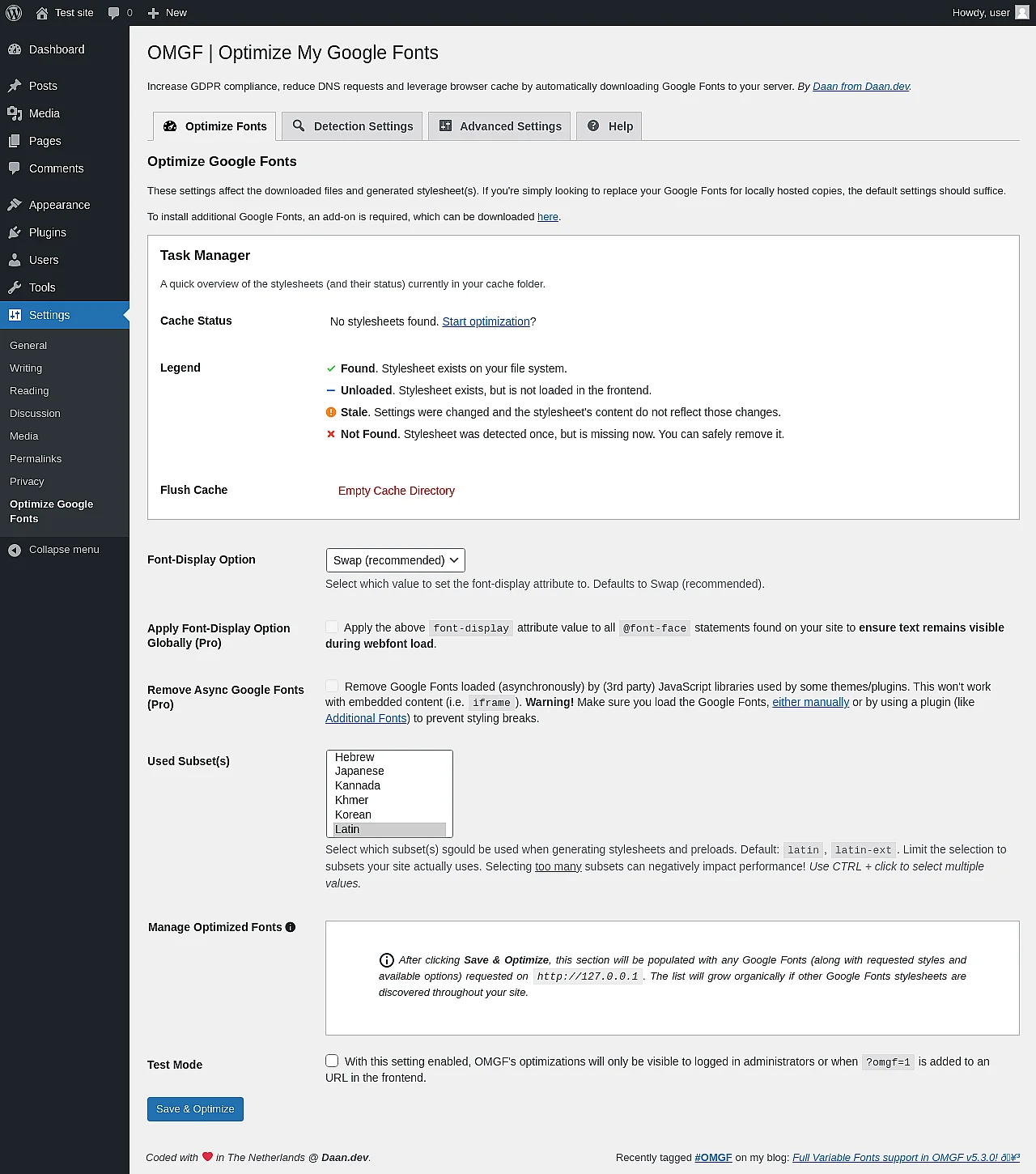Open the either manually link
The height and width of the screenshot is (1174, 1036).
point(810,702)
